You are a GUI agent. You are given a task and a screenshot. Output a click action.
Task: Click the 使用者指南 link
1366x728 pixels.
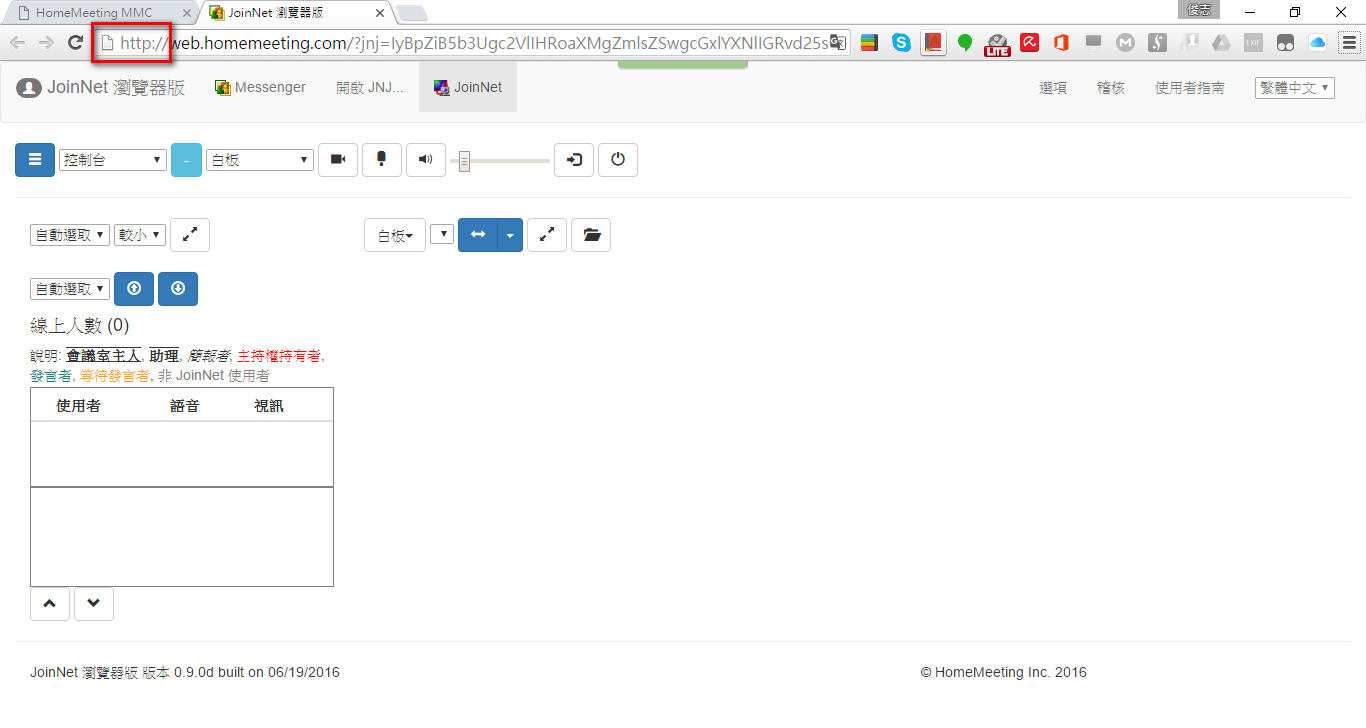pyautogui.click(x=1189, y=88)
